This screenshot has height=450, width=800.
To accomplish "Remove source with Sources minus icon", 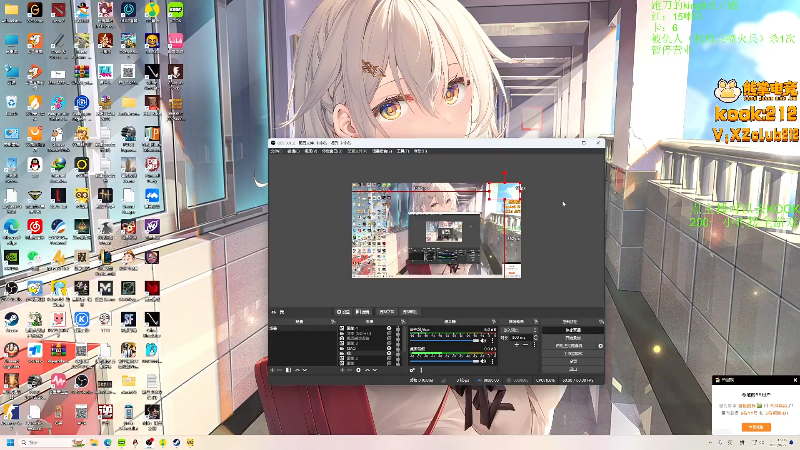I will tap(349, 370).
